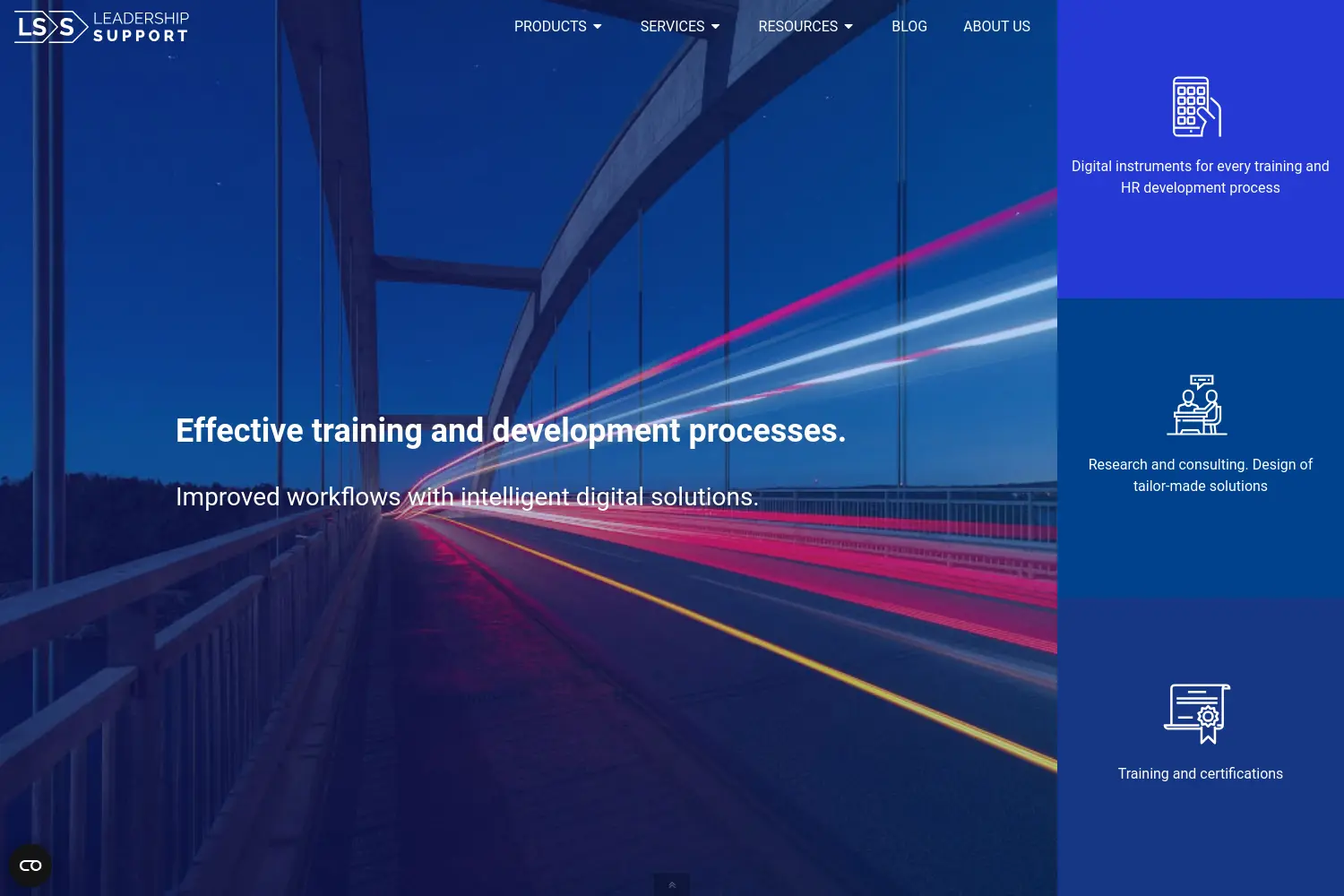Open 'Training and certifications' link
The image size is (1344, 896).
coord(1201,773)
